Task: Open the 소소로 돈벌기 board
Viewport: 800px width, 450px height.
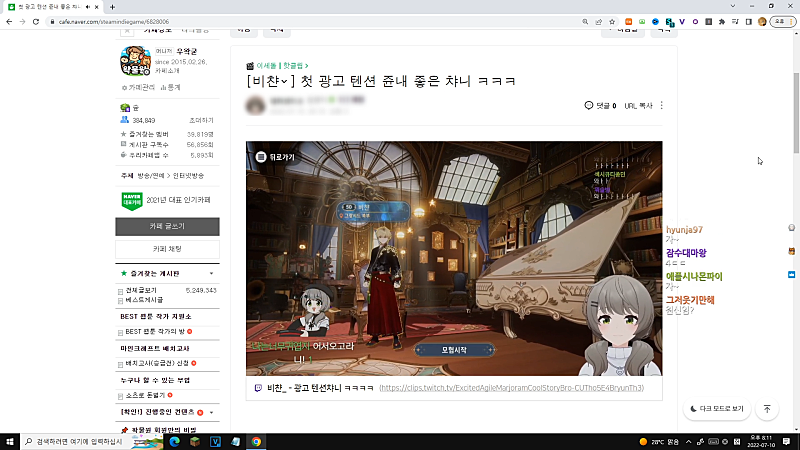Action: click(x=145, y=395)
